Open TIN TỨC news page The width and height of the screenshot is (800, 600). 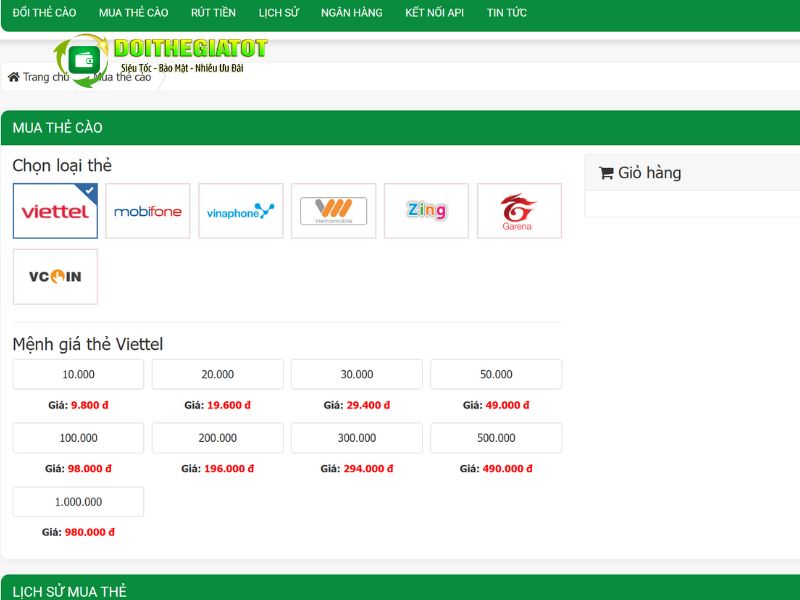tap(507, 13)
